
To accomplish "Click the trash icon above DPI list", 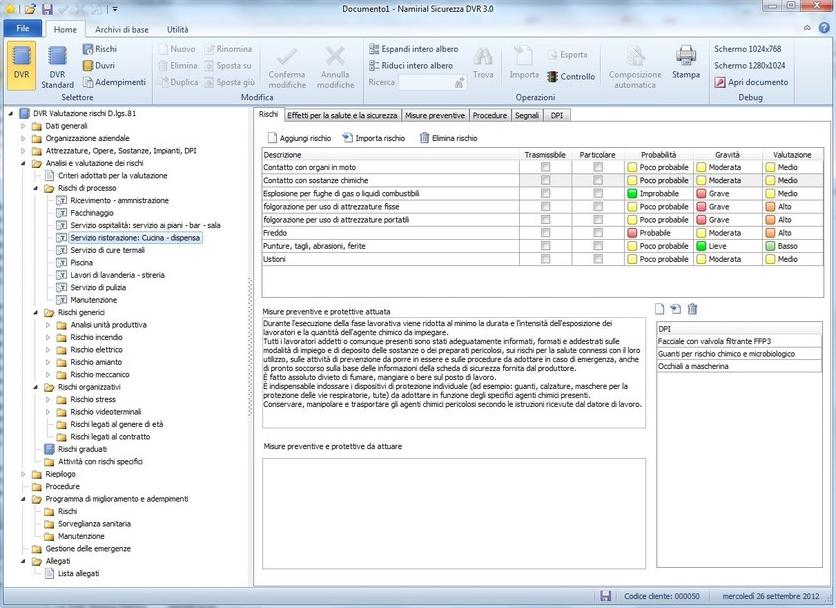I will (x=693, y=310).
